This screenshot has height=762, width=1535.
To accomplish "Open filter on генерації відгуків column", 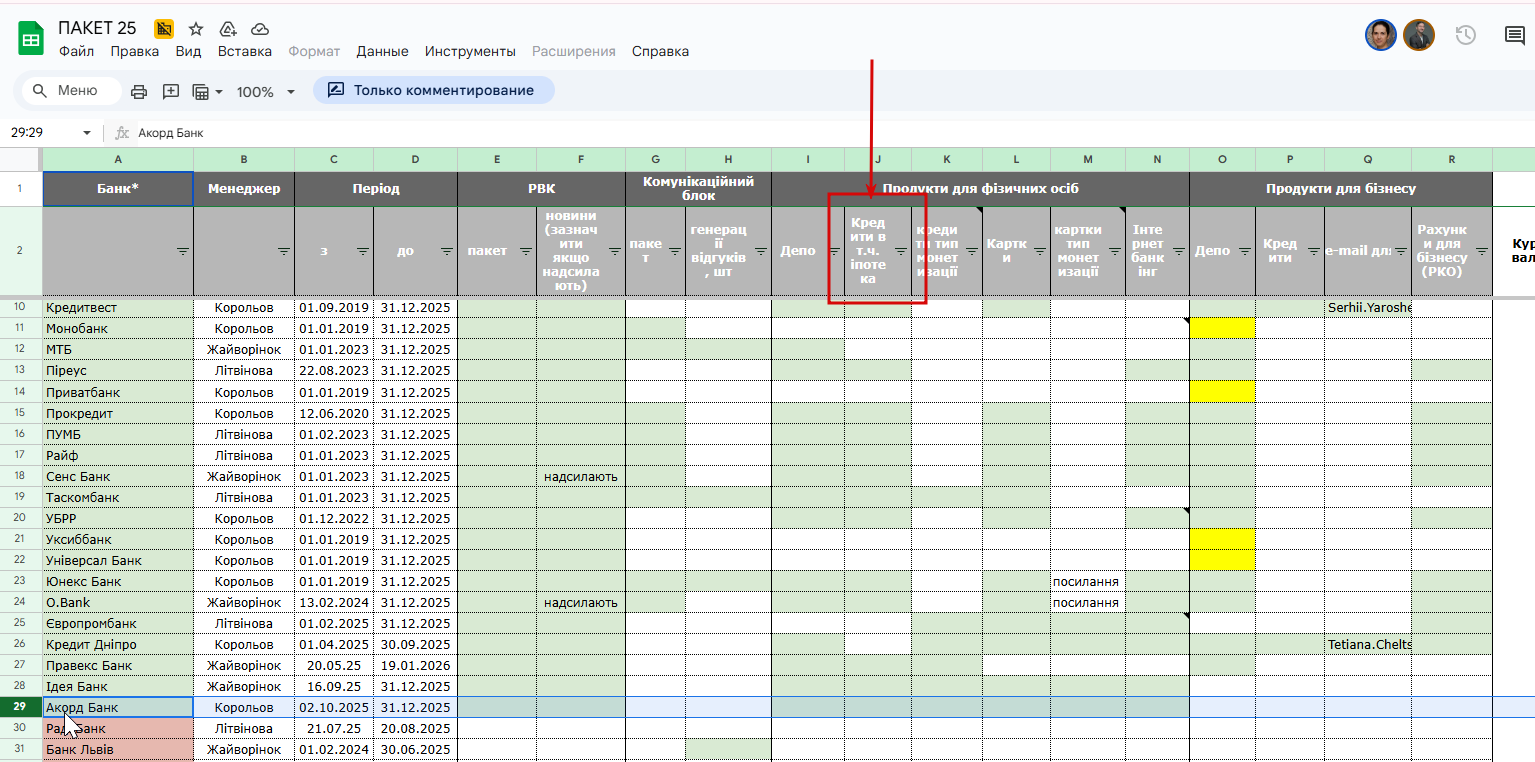I will (760, 251).
